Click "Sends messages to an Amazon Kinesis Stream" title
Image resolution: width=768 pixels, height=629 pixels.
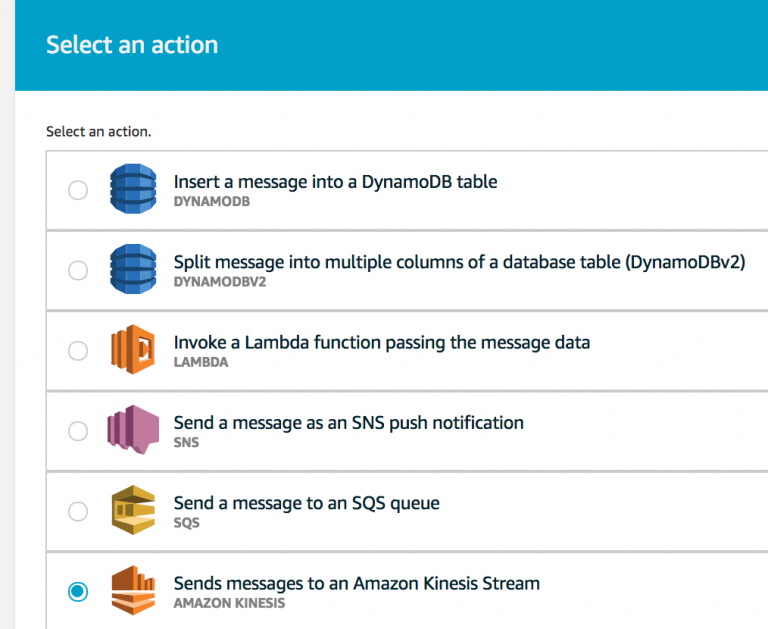[357, 583]
